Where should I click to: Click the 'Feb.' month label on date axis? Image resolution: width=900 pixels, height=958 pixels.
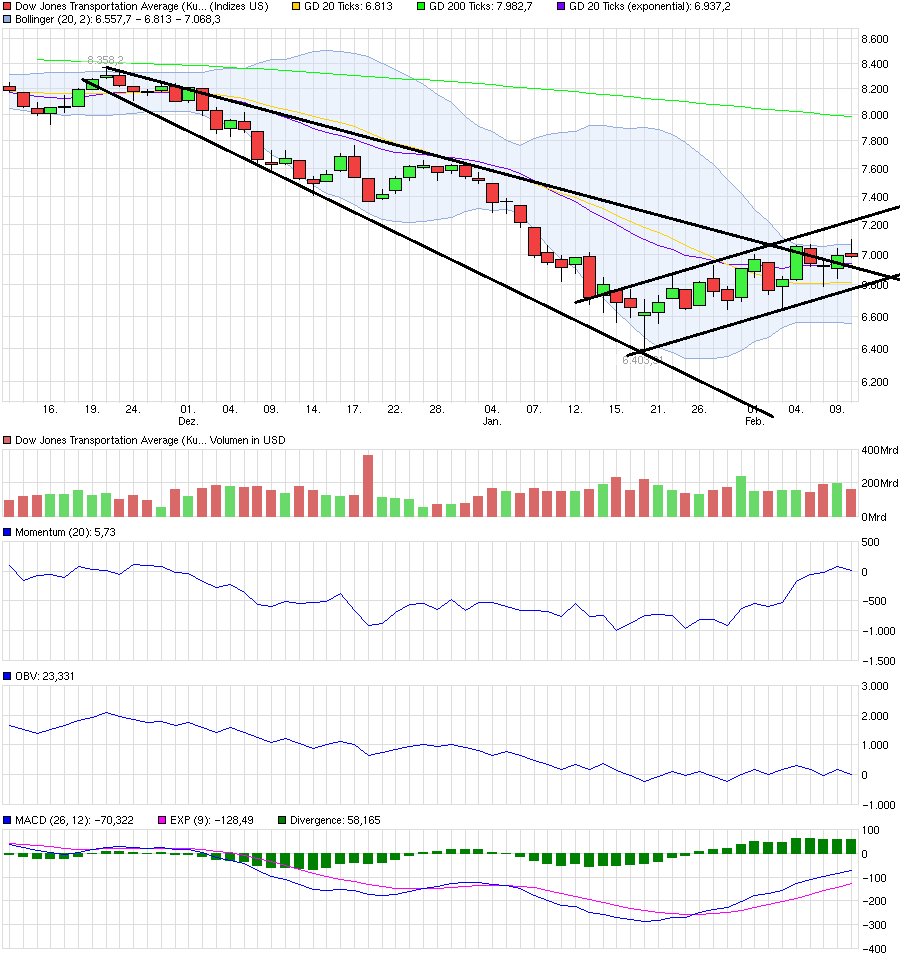pos(755,422)
